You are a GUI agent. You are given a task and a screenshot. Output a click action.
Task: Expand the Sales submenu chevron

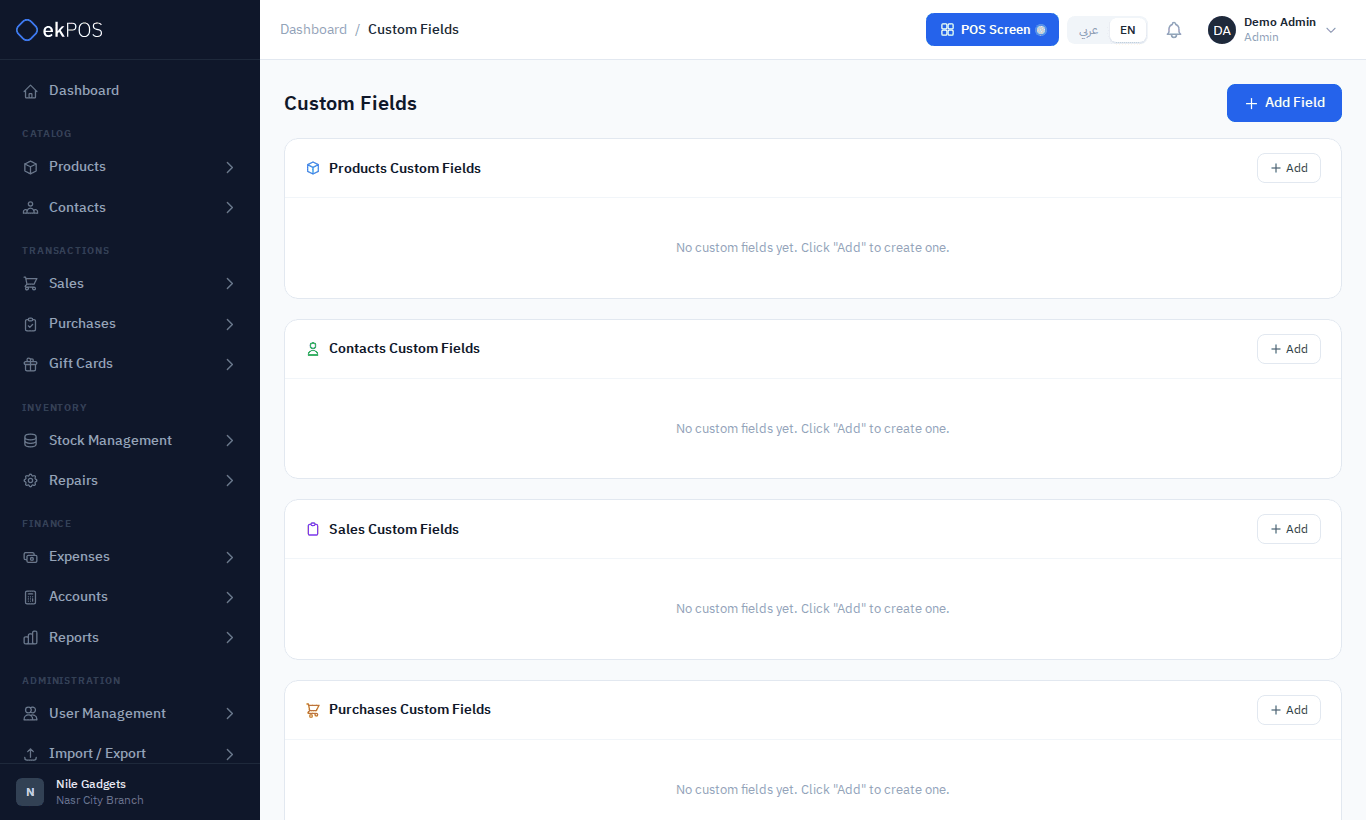click(230, 284)
